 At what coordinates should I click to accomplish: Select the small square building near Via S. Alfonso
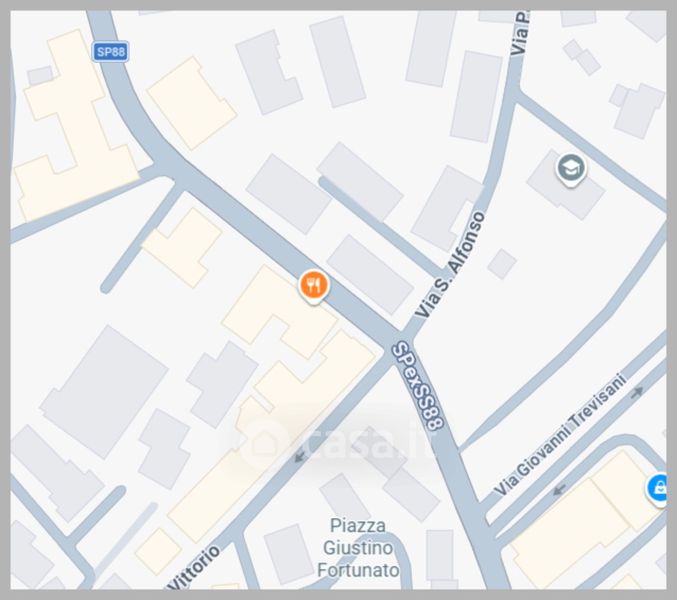(x=502, y=263)
